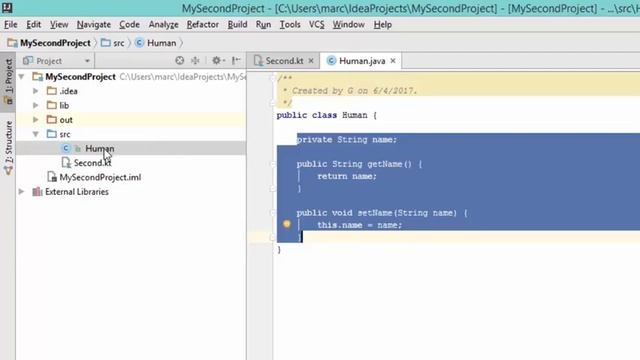Open the View menu
The image size is (640, 360).
point(59,24)
